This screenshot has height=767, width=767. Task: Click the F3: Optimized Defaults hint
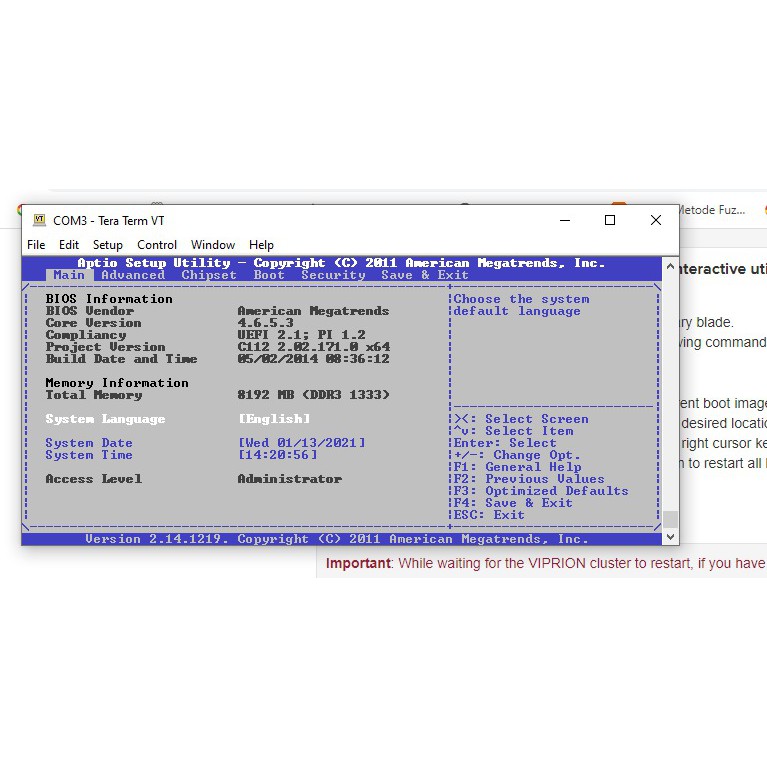coord(541,491)
